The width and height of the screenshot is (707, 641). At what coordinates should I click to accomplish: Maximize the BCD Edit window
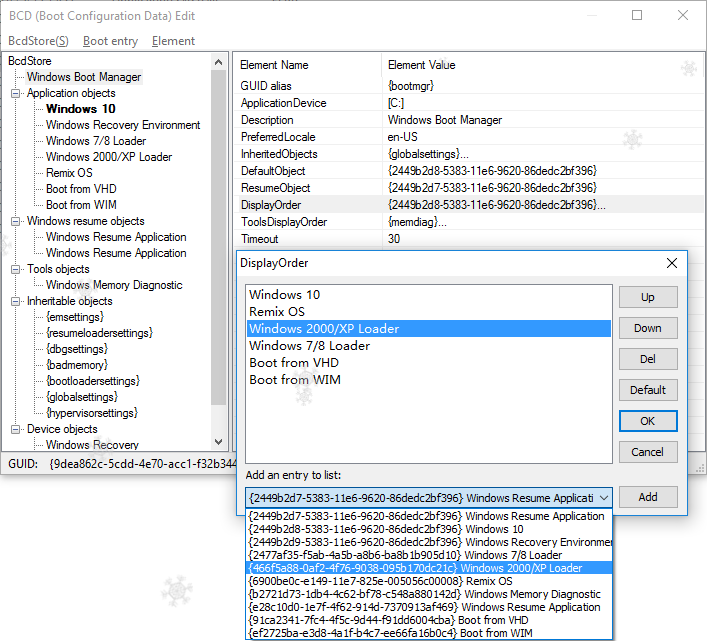tap(637, 15)
